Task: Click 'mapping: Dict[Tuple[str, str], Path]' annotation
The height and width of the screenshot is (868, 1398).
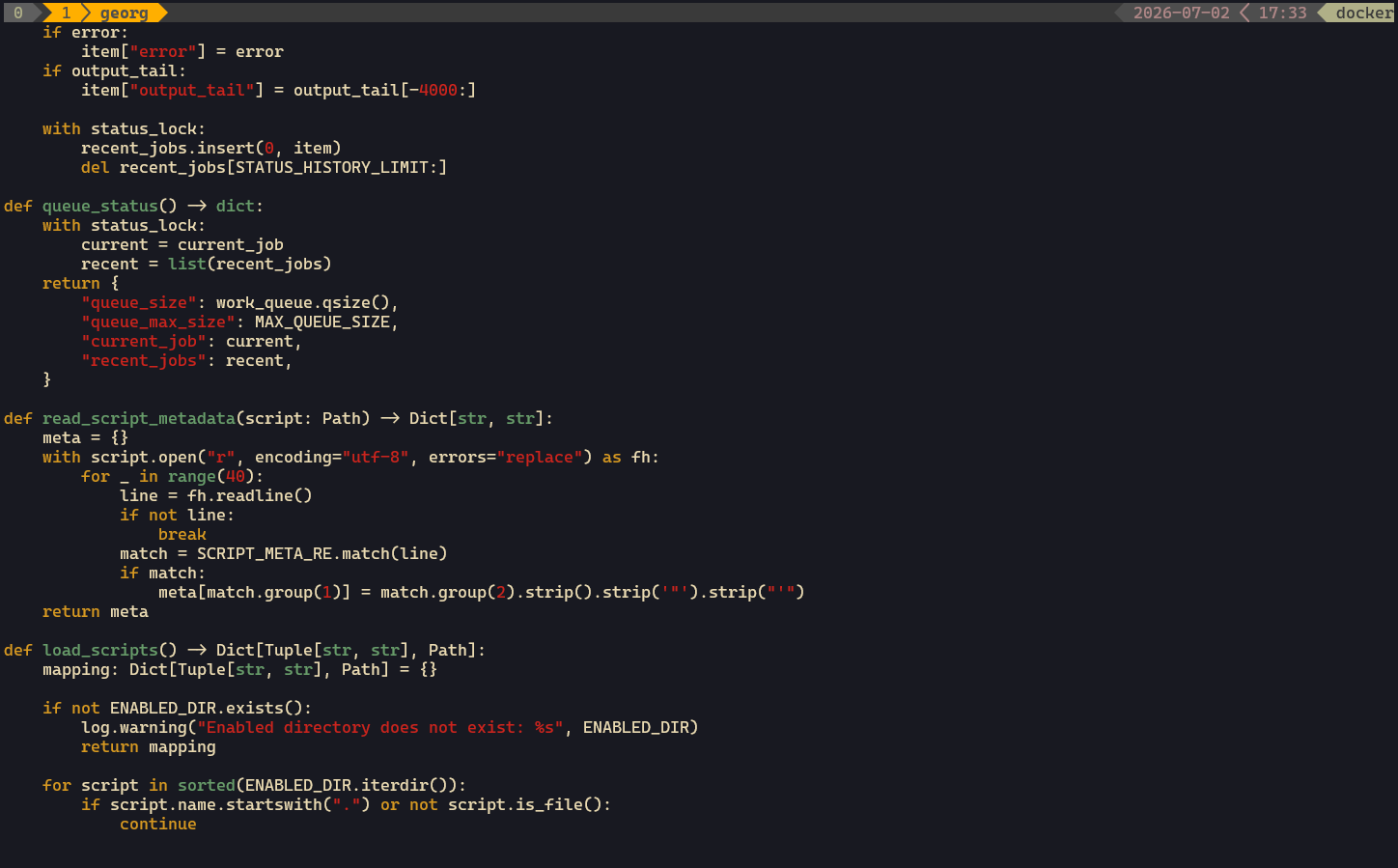Action: point(216,669)
